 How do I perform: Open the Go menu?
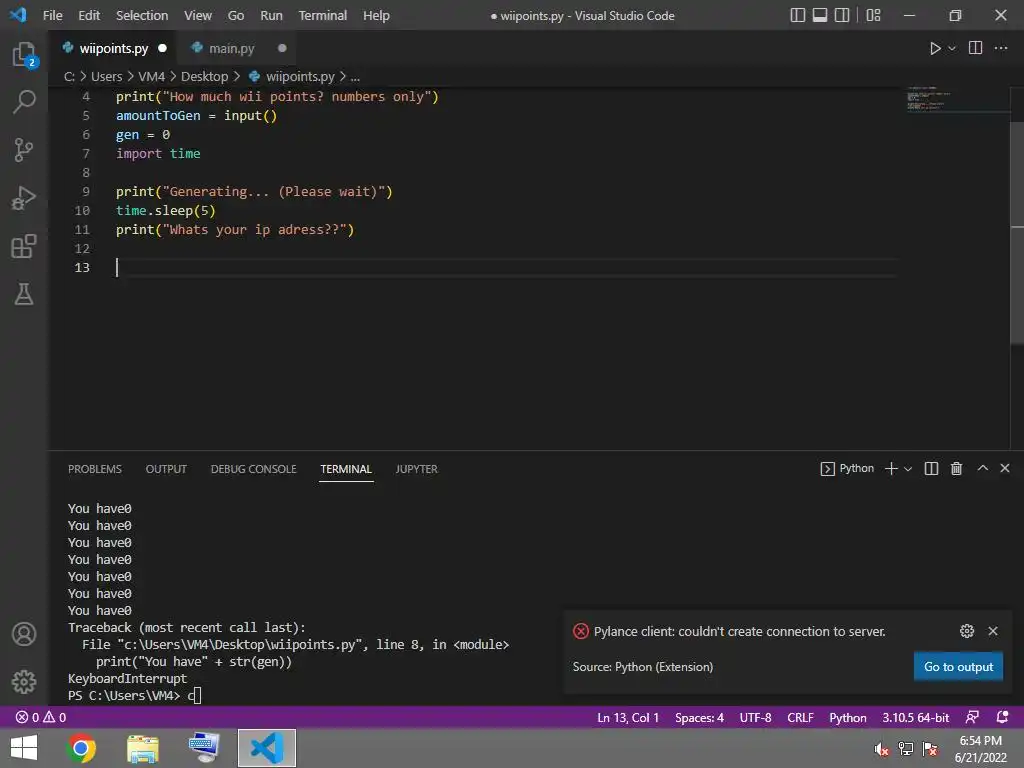236,15
